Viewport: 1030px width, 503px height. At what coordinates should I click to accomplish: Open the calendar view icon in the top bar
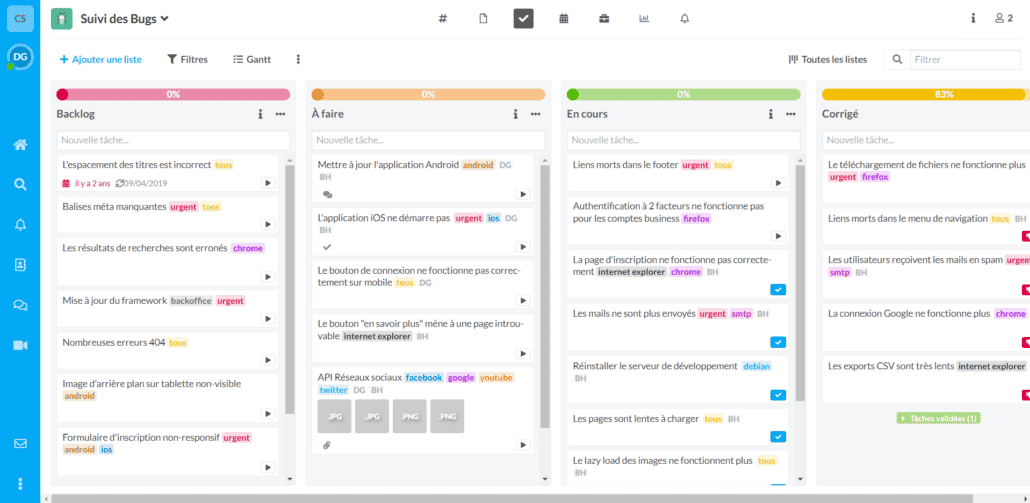(564, 18)
